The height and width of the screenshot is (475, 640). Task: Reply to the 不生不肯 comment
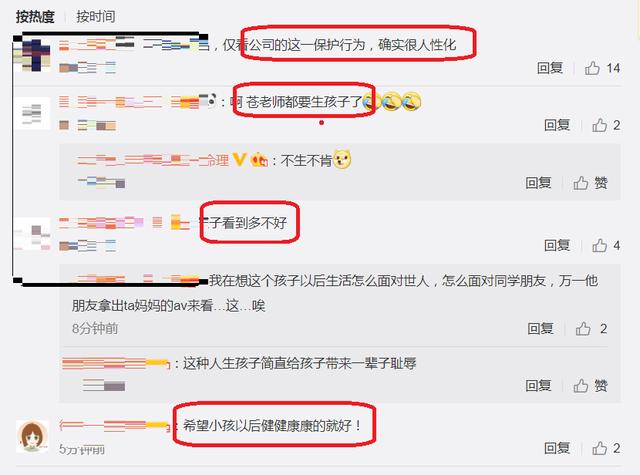[538, 183]
